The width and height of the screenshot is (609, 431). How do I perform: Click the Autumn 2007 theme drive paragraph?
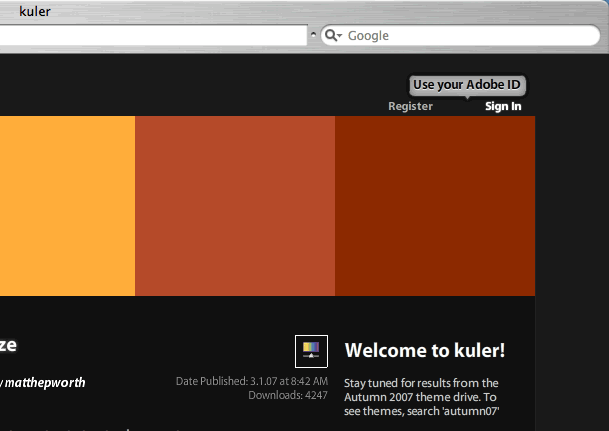[421, 397]
